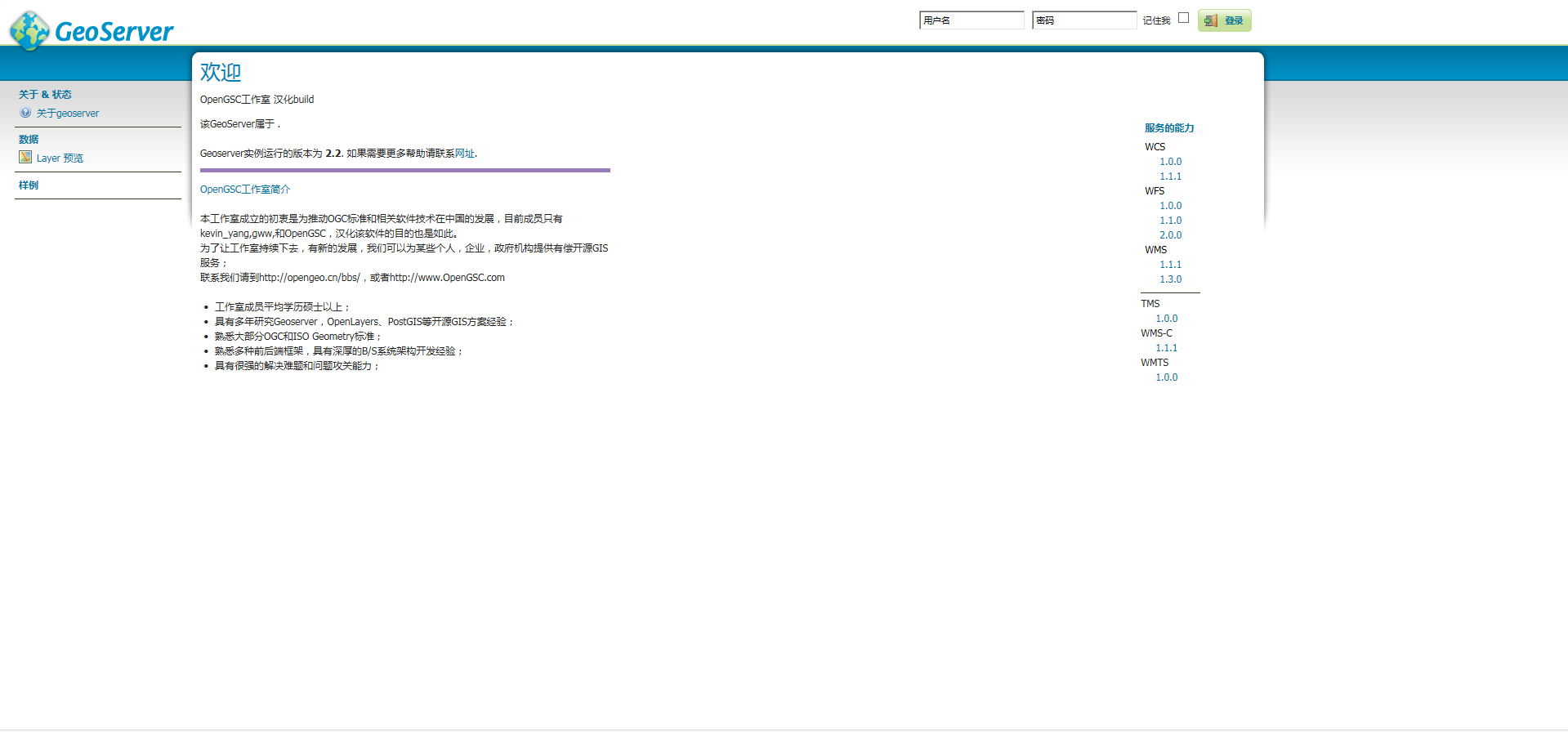1568x732 pixels.
Task: Click the 关于geoserver info icon
Action: pyautogui.click(x=25, y=113)
